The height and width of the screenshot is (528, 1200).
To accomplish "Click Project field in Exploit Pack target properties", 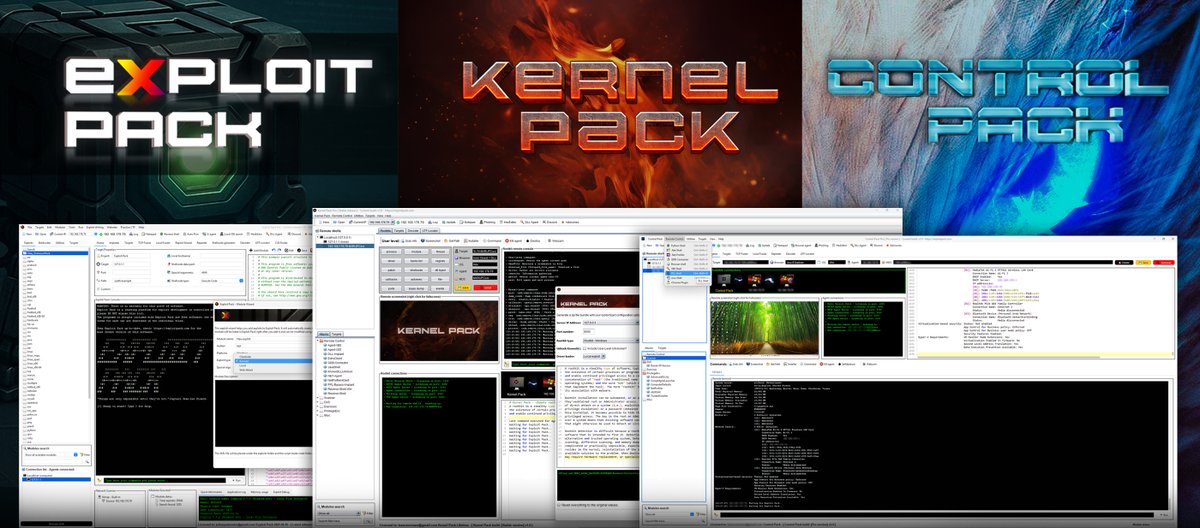I will click(x=131, y=256).
